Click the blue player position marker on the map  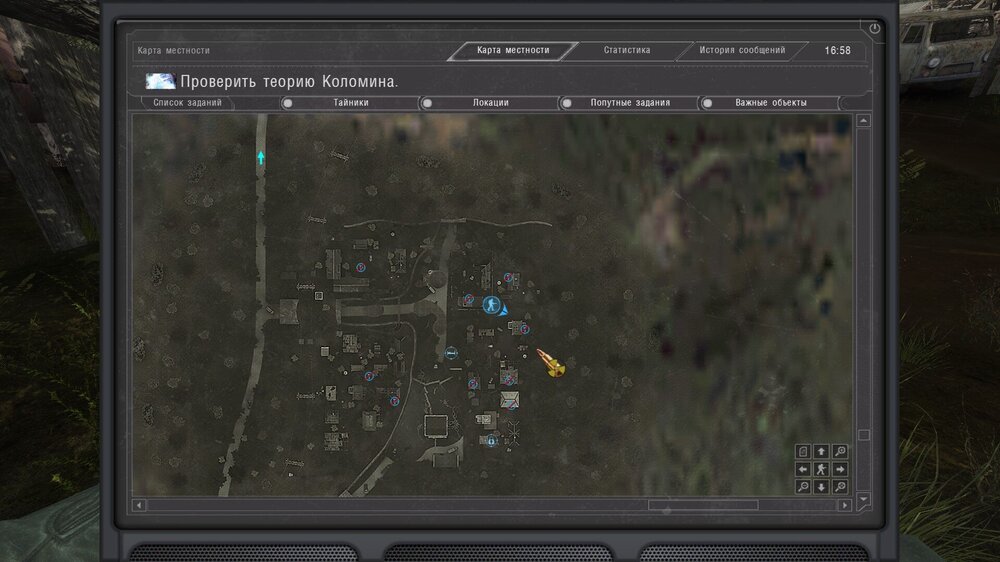pos(491,305)
